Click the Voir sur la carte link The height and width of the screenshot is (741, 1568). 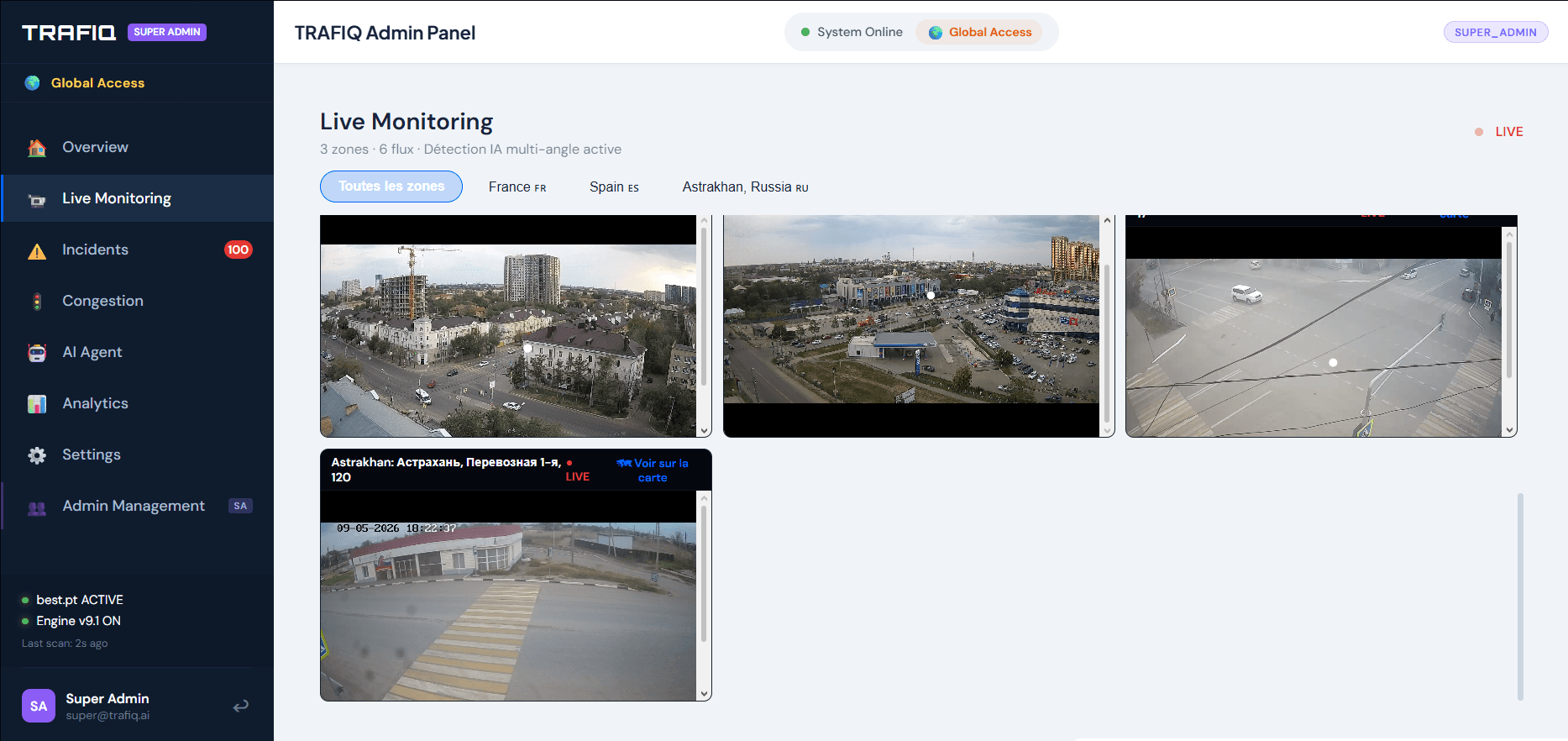point(653,470)
